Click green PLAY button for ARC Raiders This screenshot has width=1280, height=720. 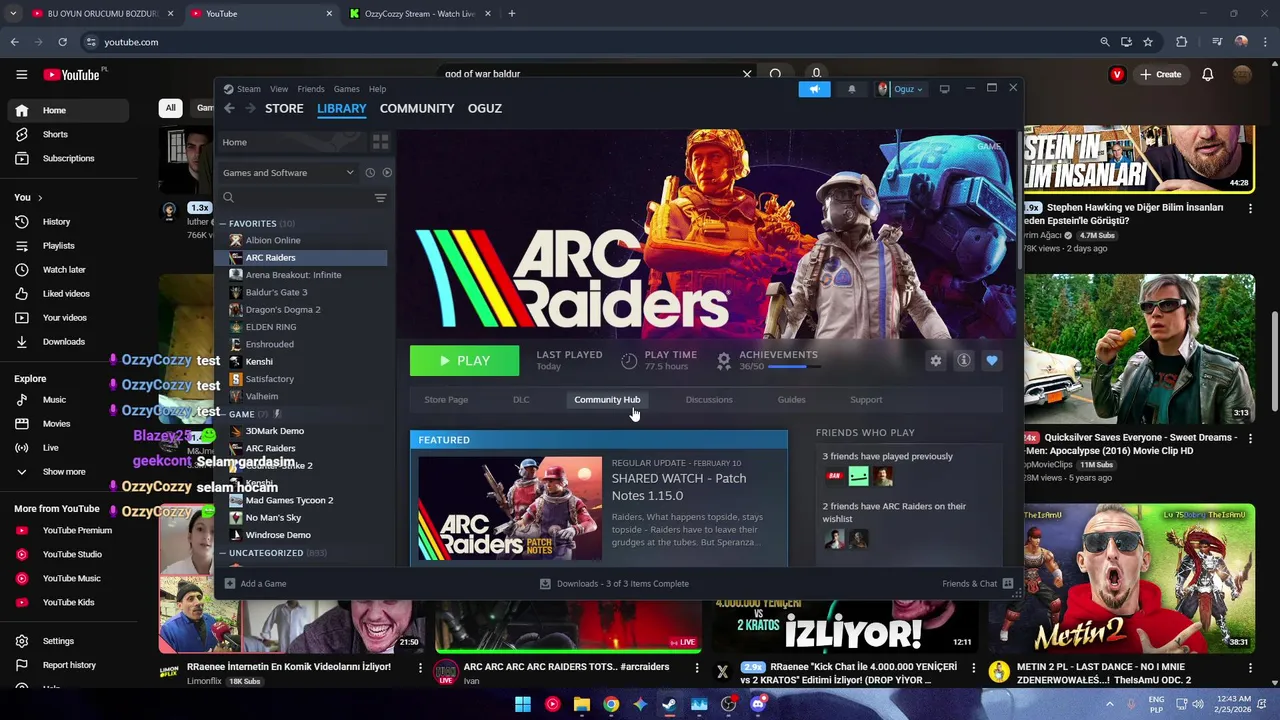pos(464,361)
